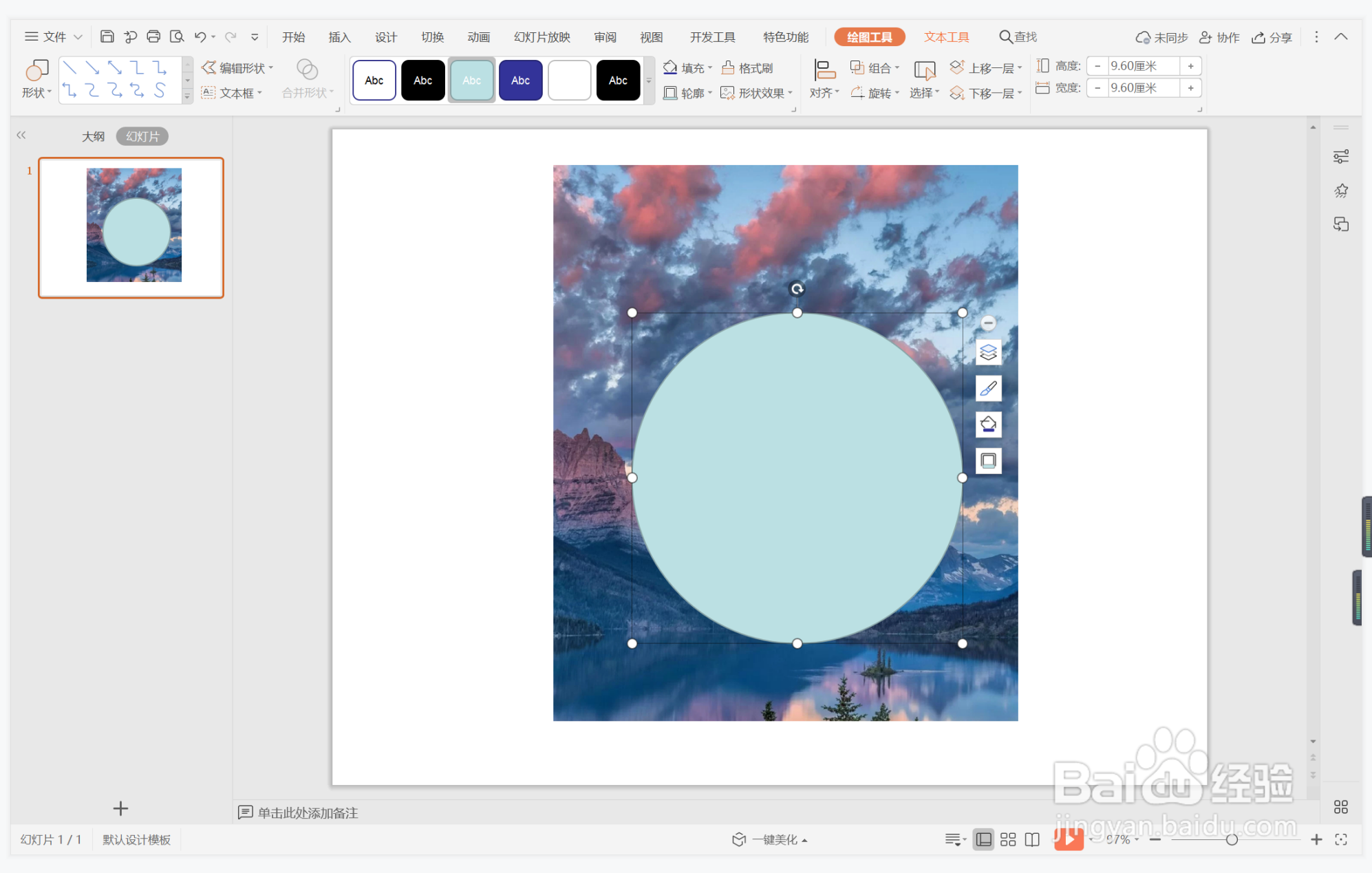Click the fill bucket floating button
Viewport: 1372px width, 873px height.
pyautogui.click(x=988, y=424)
